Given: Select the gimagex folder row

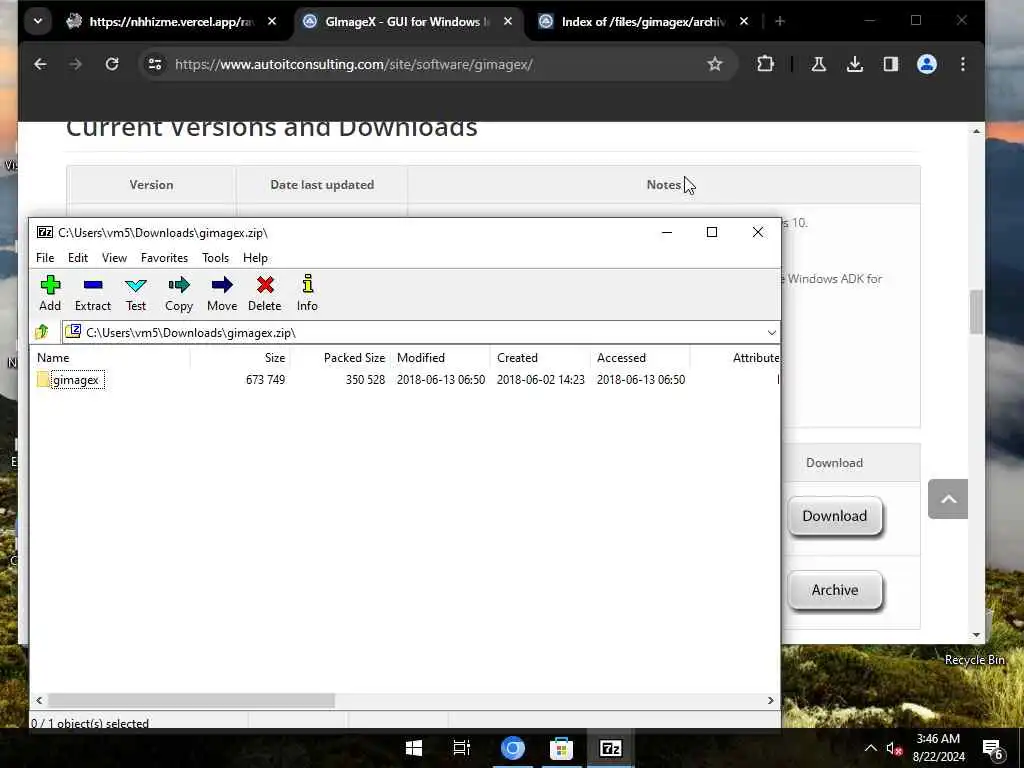Looking at the screenshot, I should point(405,380).
